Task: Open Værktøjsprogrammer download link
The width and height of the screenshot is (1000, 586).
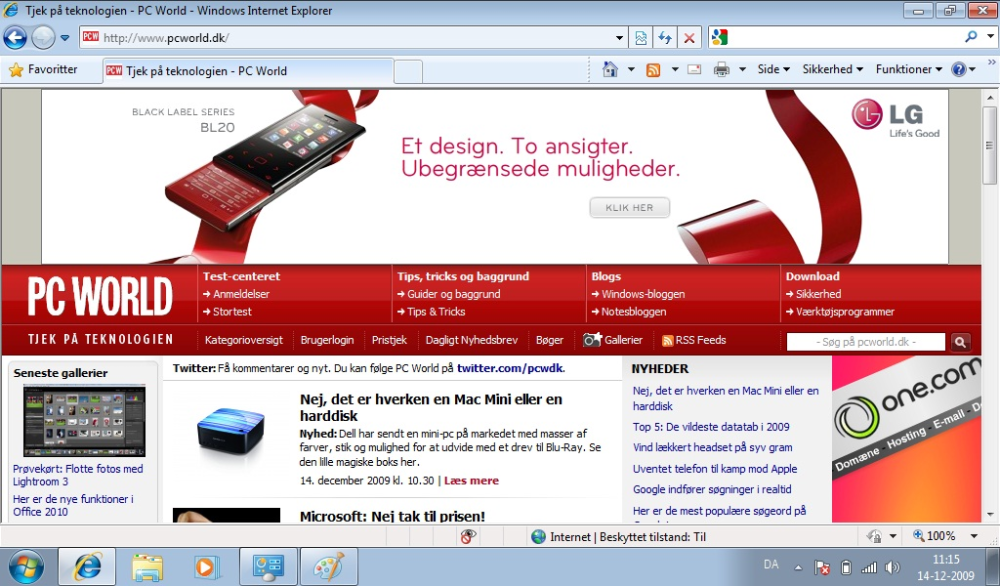Action: coord(844,312)
